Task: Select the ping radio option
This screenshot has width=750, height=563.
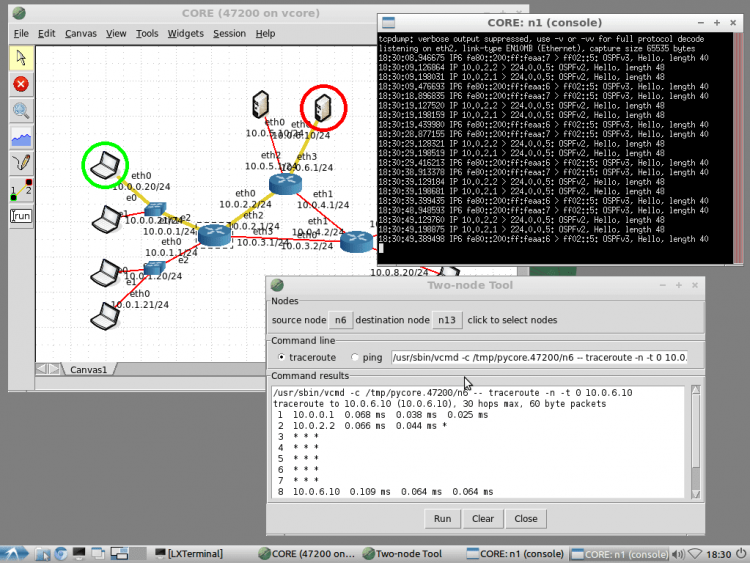Action: click(355, 357)
